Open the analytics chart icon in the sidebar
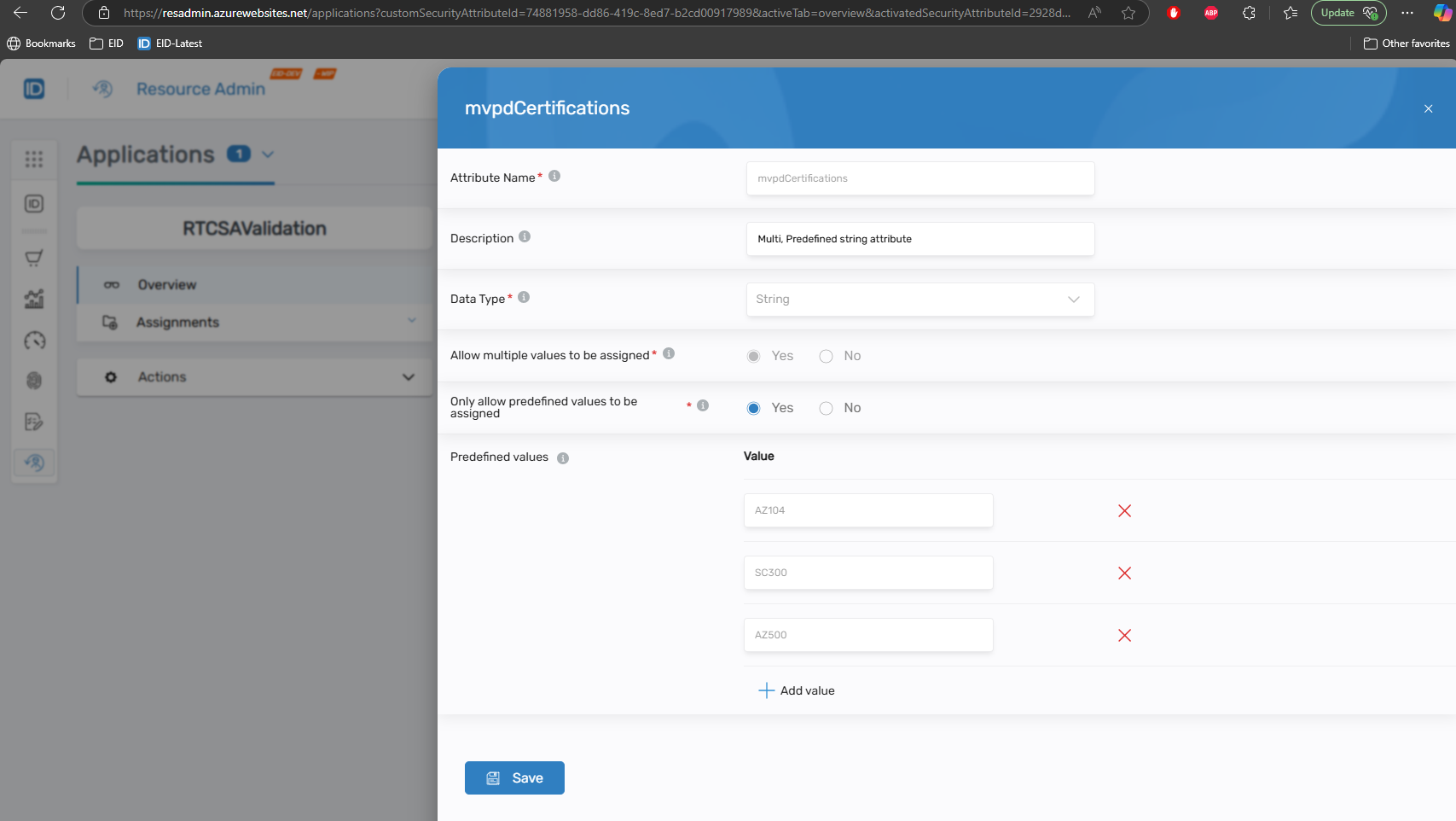 (34, 299)
